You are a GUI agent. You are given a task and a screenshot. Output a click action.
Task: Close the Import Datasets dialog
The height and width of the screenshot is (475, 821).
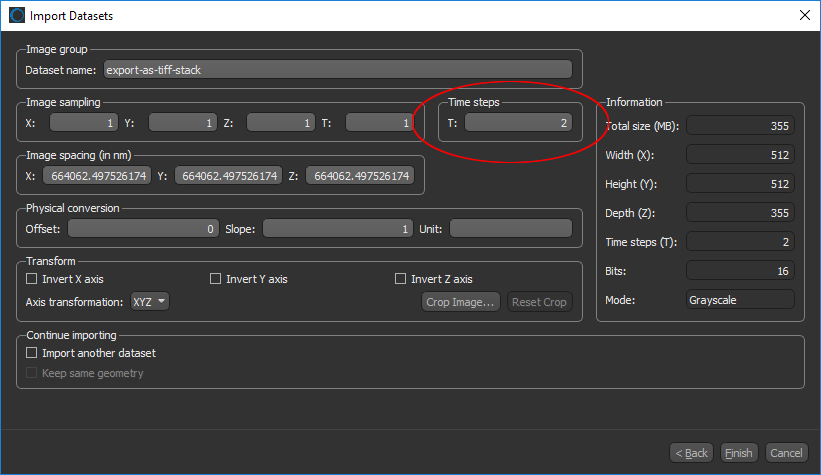(x=803, y=15)
